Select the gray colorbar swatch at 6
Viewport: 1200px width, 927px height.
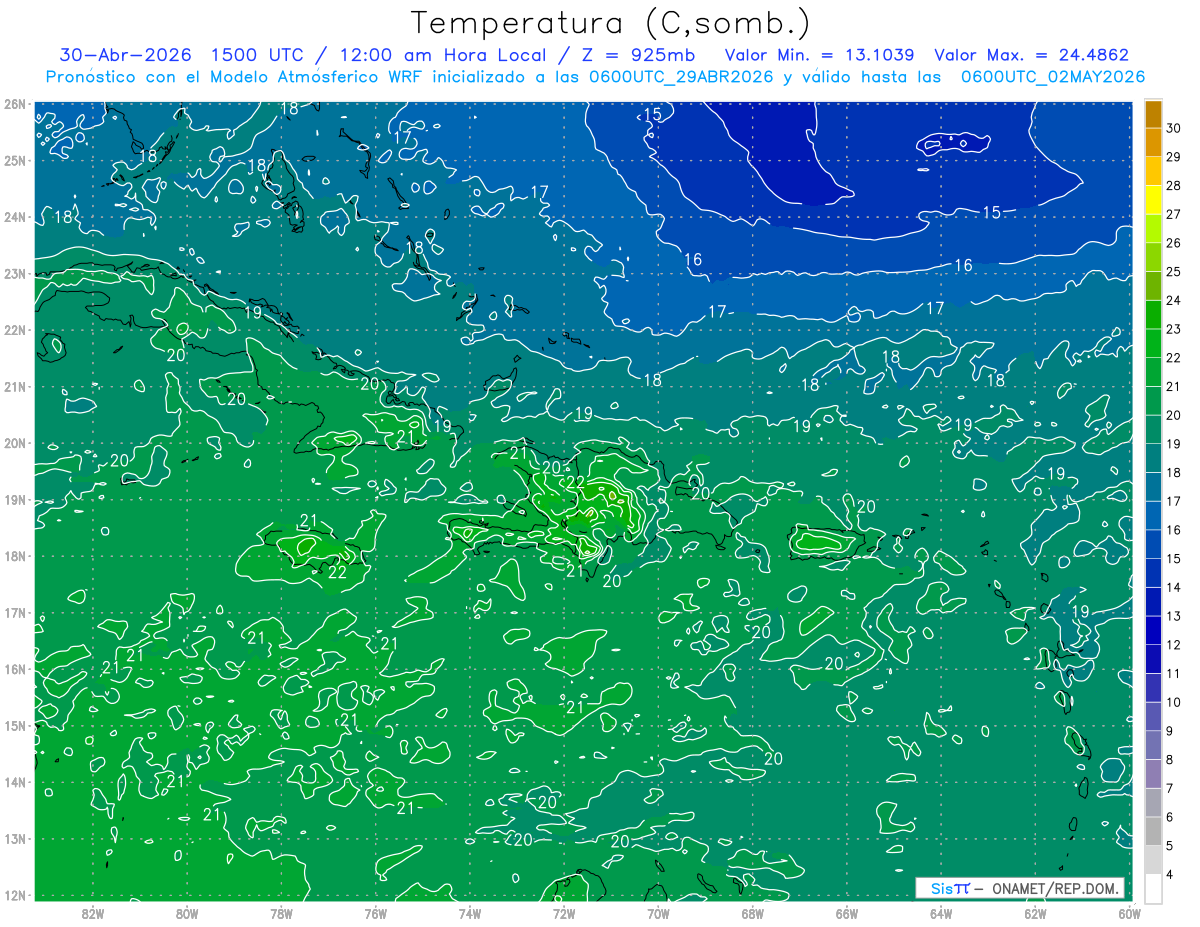pos(1153,803)
